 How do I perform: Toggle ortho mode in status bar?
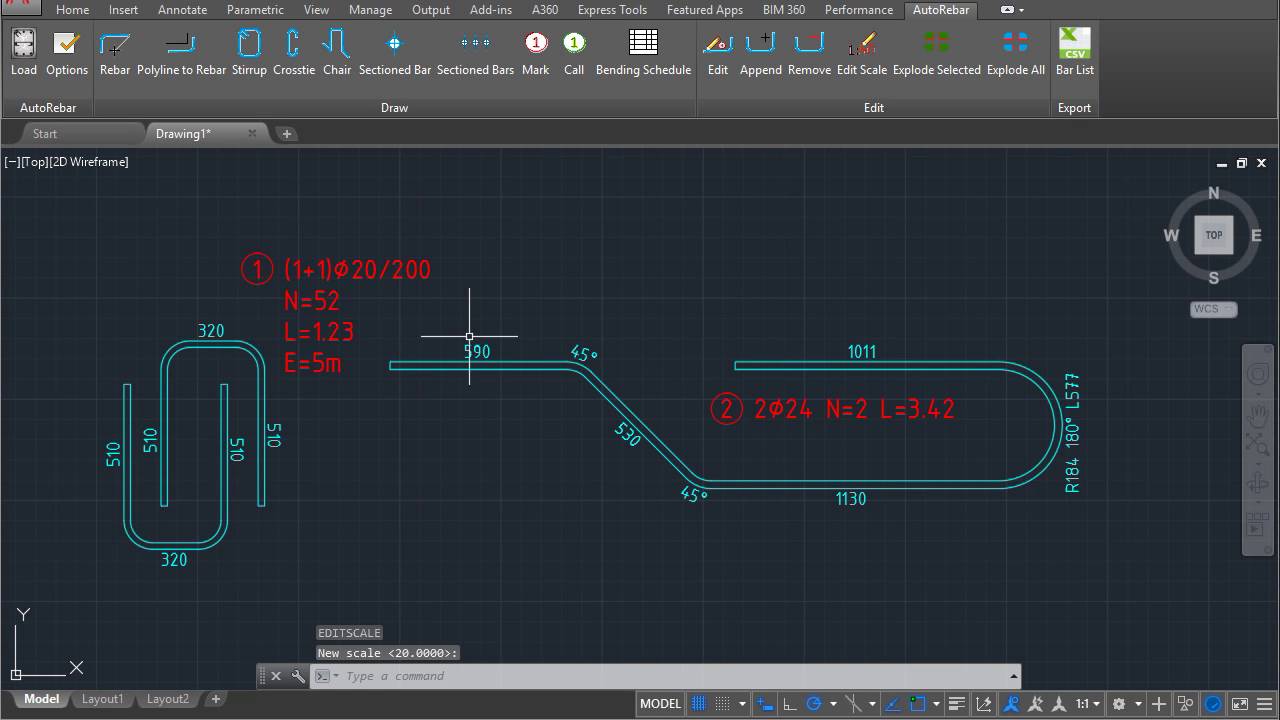789,703
